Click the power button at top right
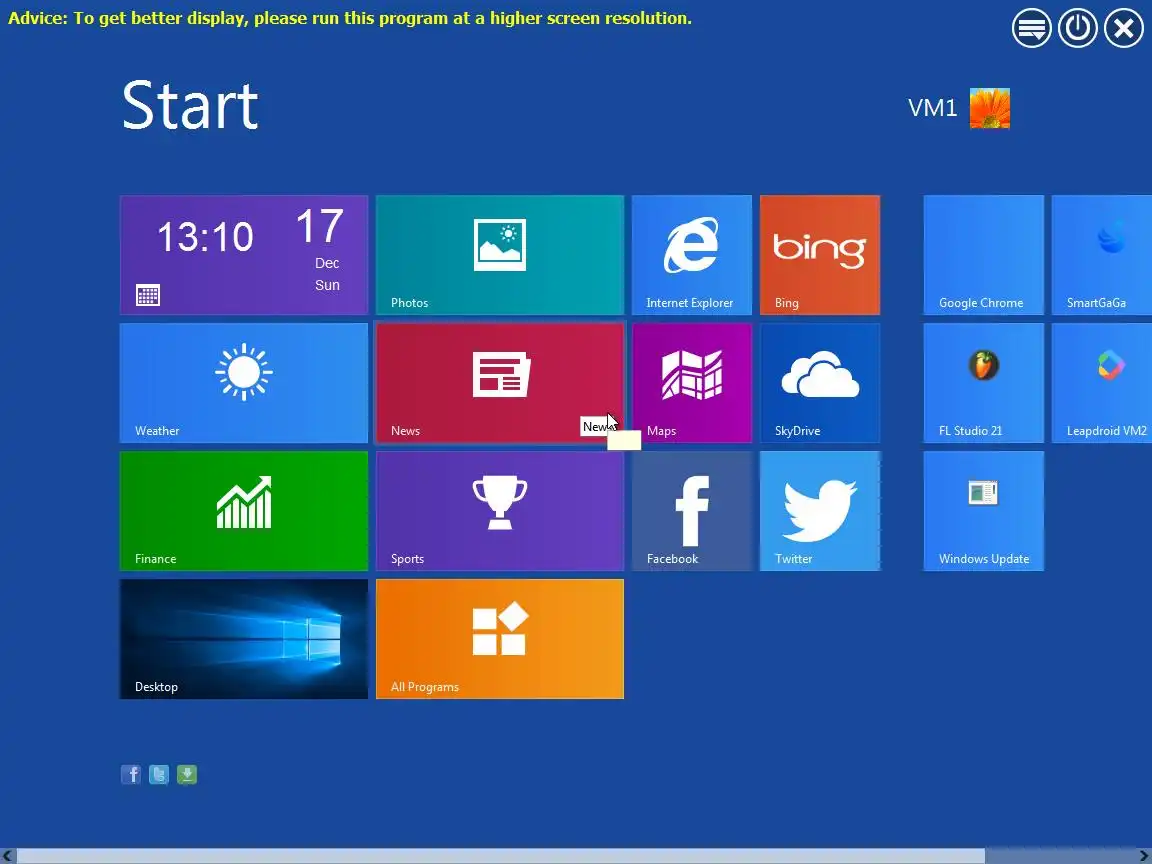The width and height of the screenshot is (1152, 864). (x=1078, y=28)
